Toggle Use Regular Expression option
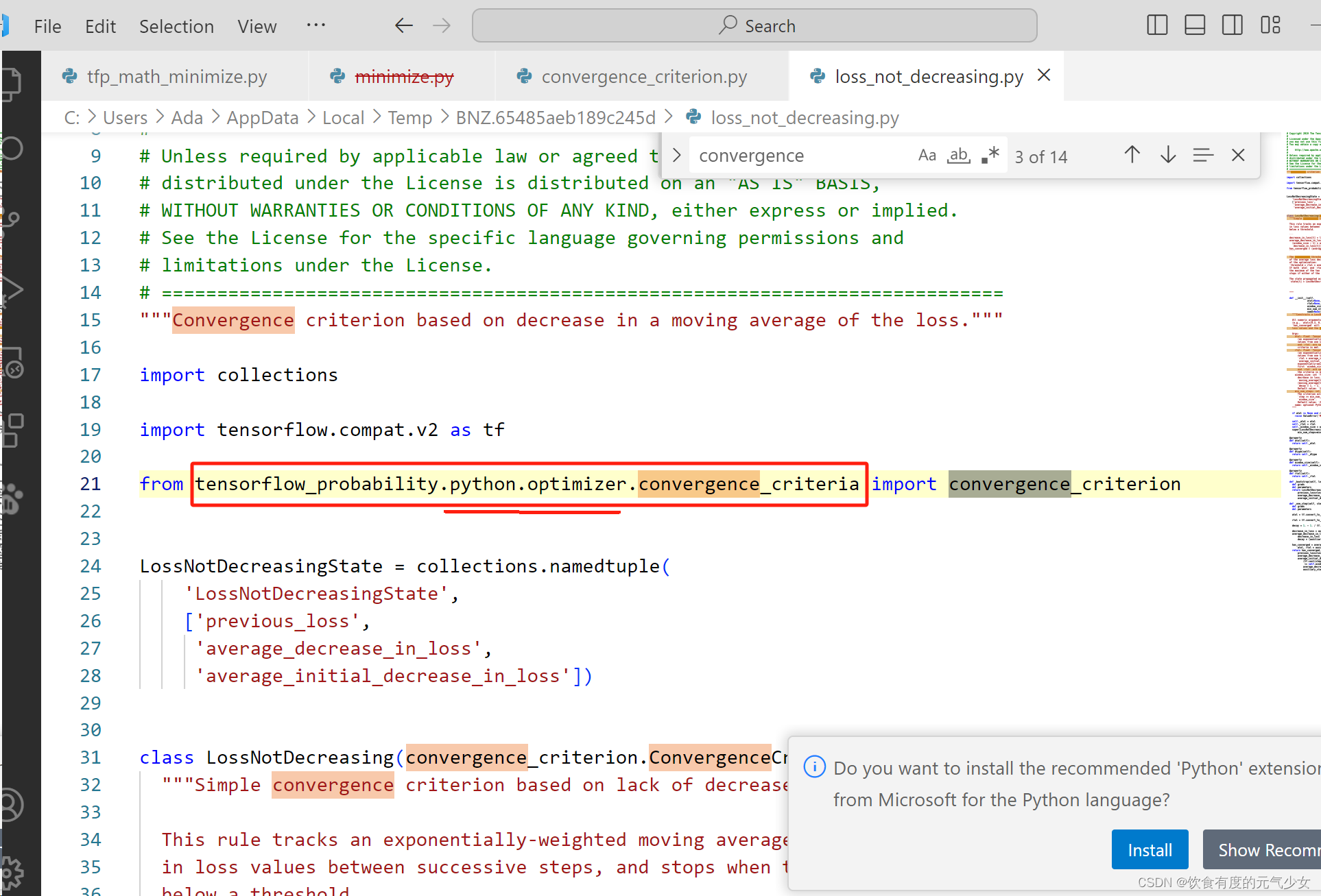1321x896 pixels. click(990, 156)
